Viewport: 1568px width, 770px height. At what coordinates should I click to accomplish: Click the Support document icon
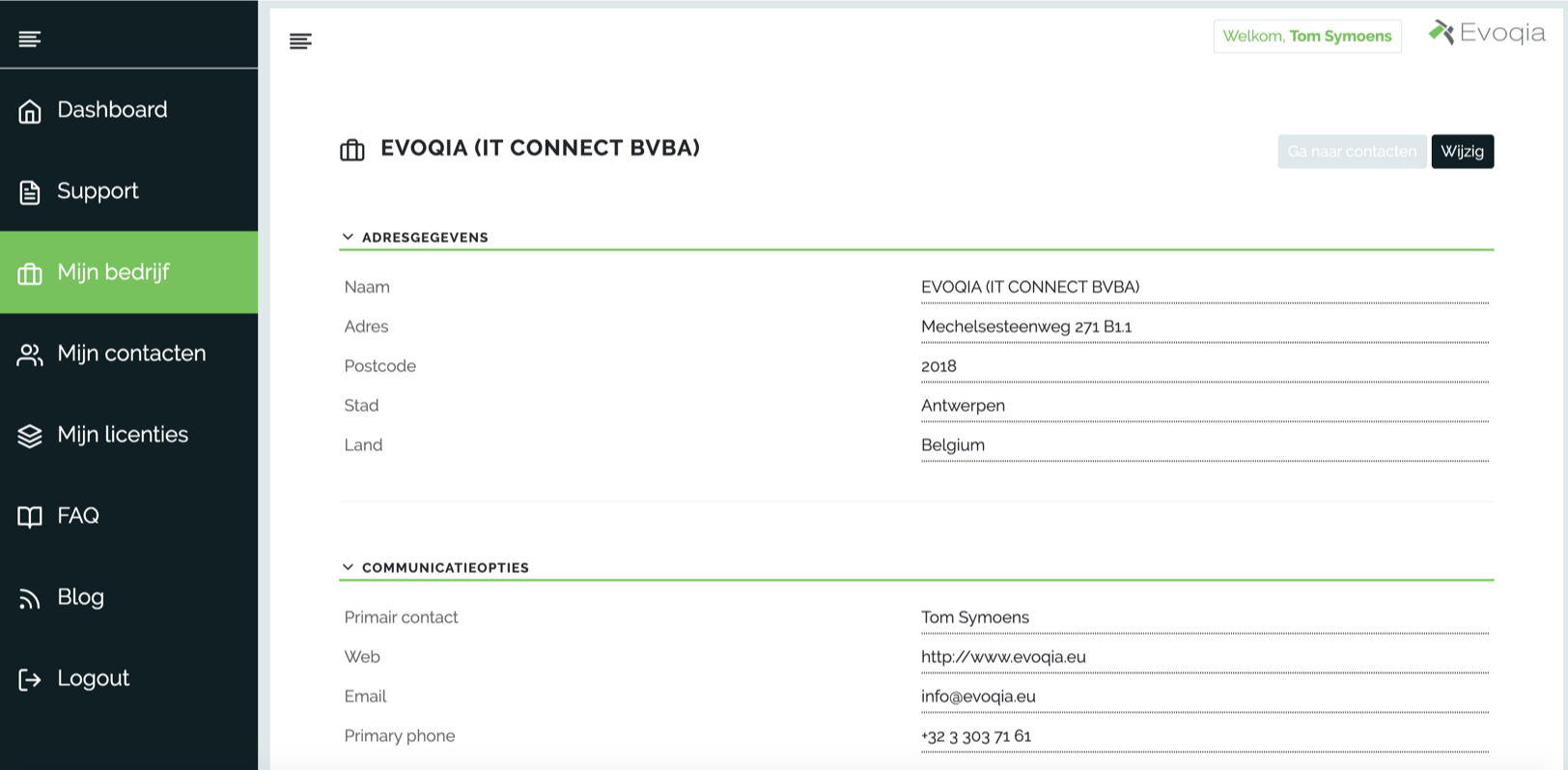30,192
